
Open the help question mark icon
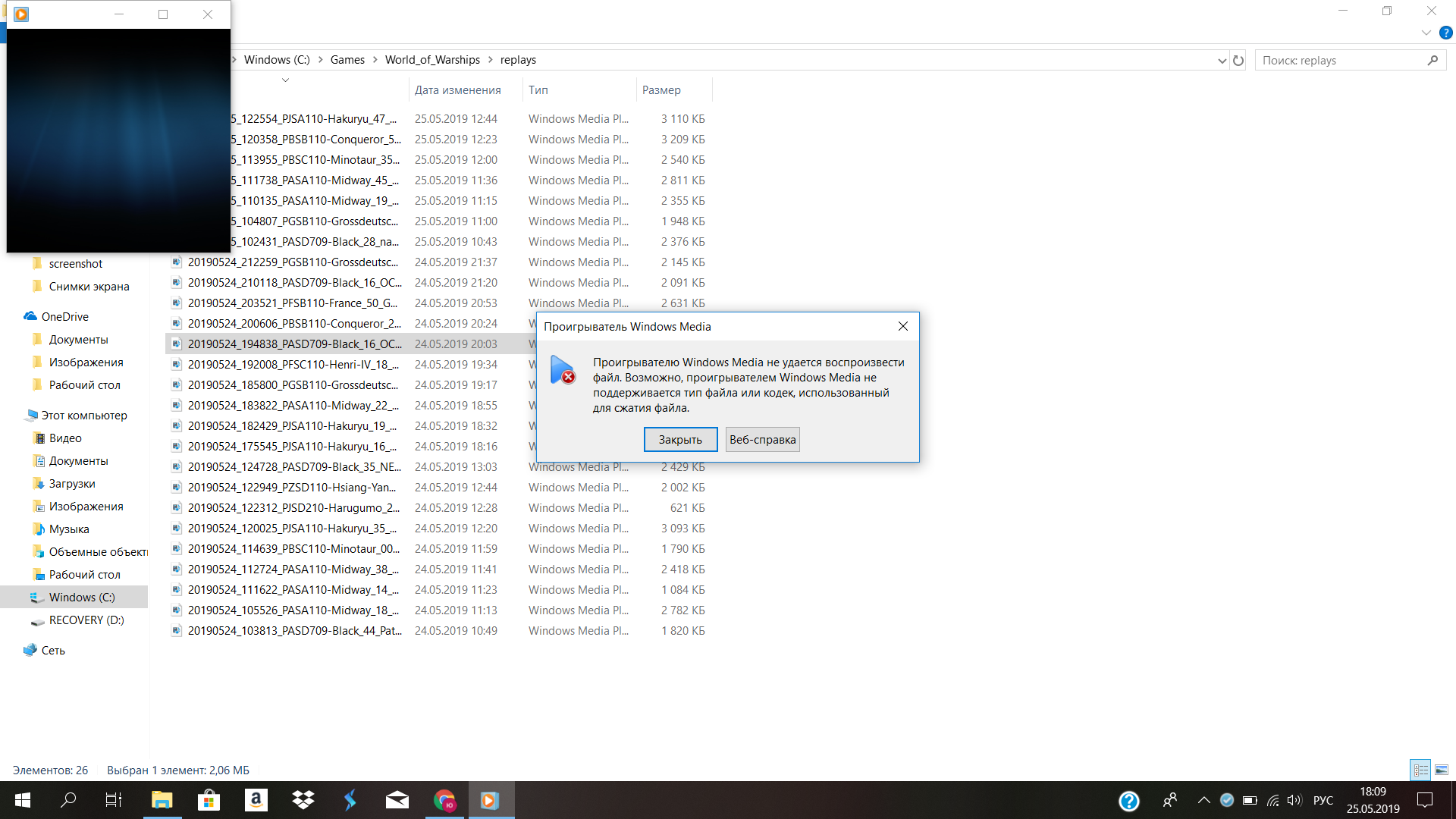tap(1446, 33)
